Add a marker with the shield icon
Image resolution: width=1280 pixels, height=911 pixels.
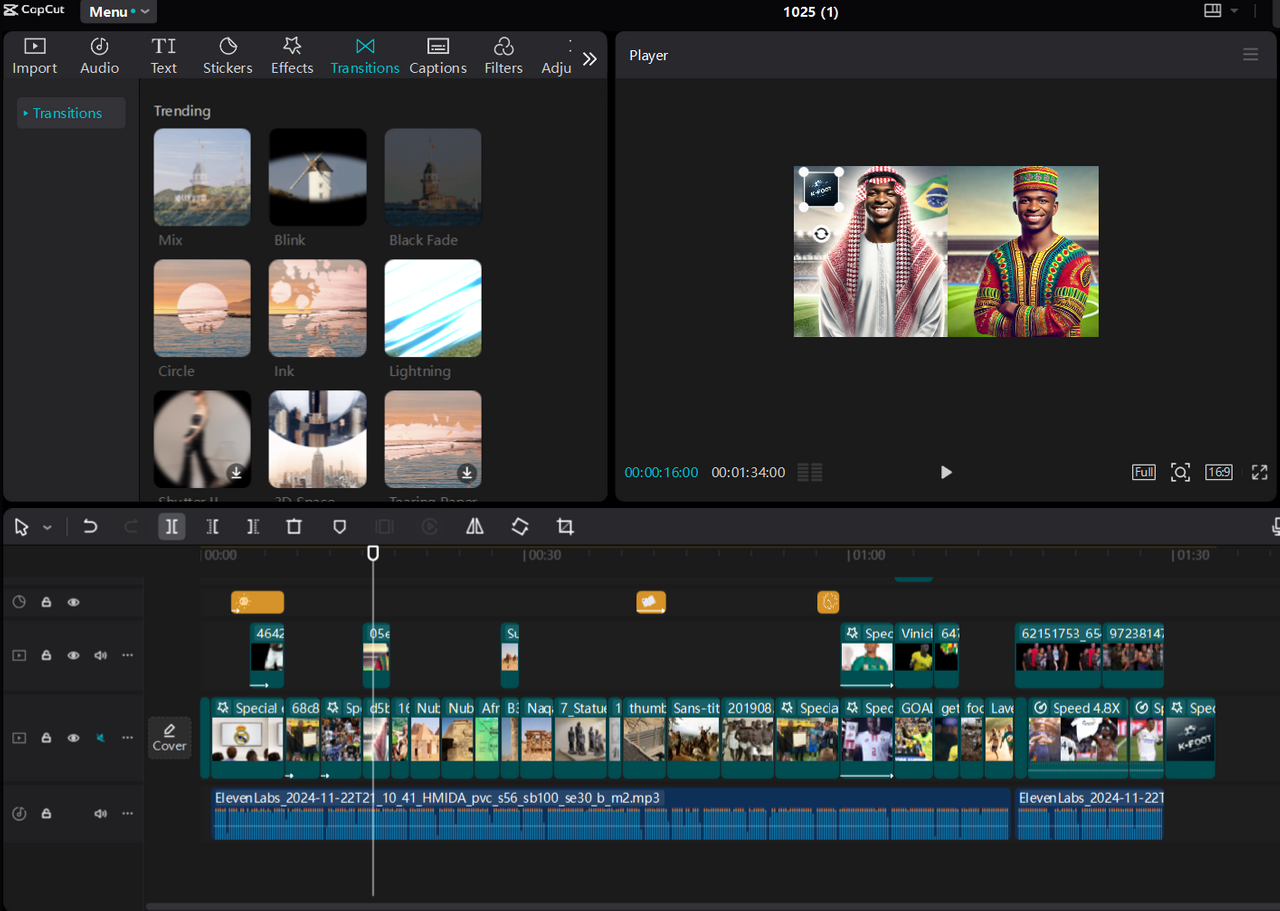tap(339, 526)
